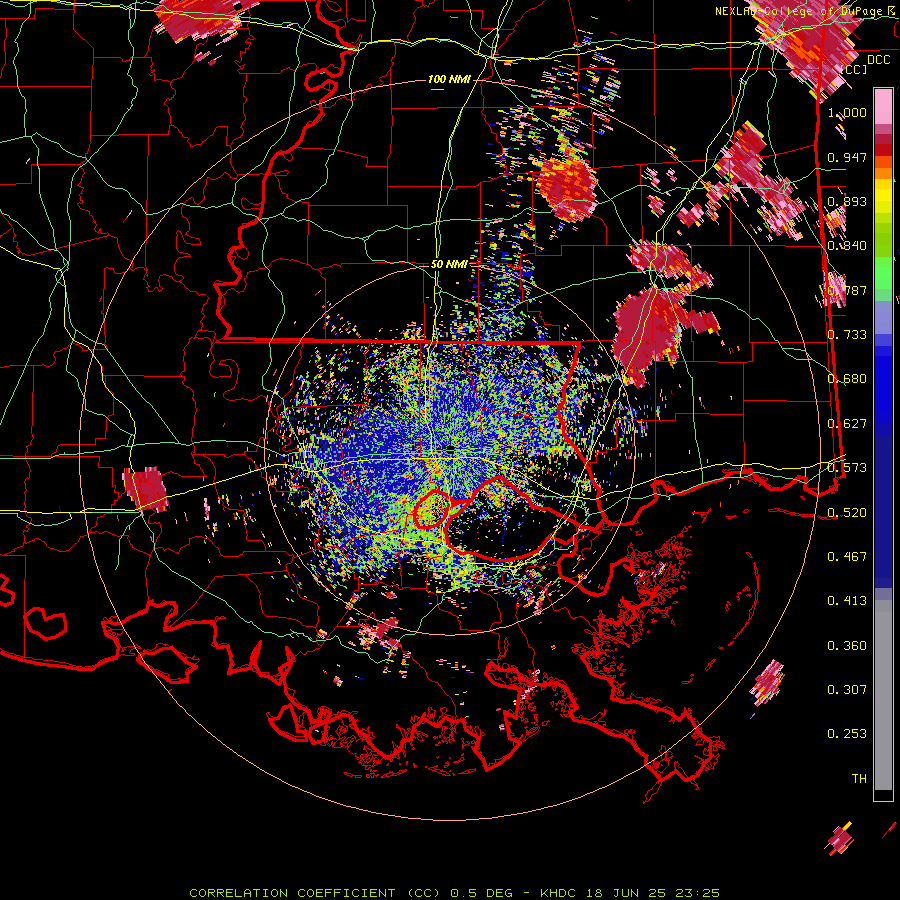Click the TH threshold label on the scale
This screenshot has height=900, width=900.
[x=859, y=779]
